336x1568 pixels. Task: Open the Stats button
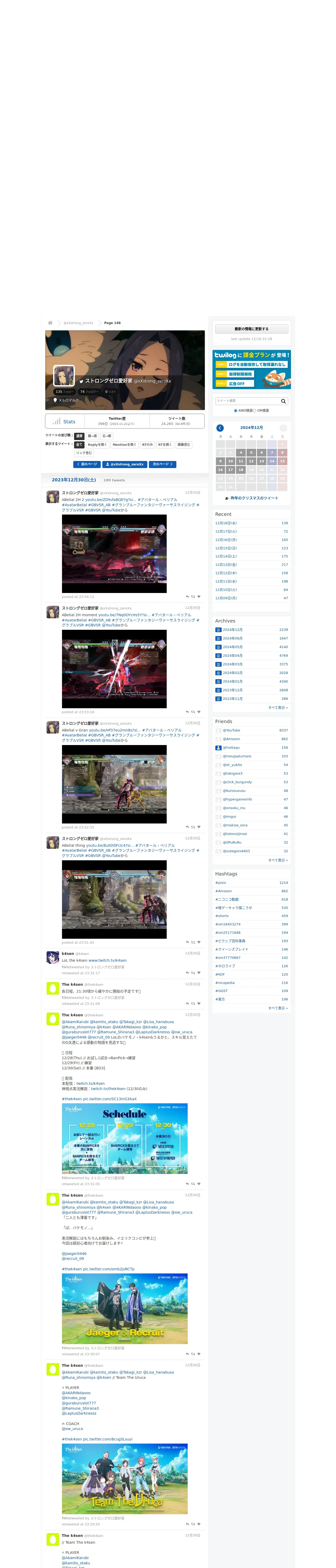(x=65, y=421)
